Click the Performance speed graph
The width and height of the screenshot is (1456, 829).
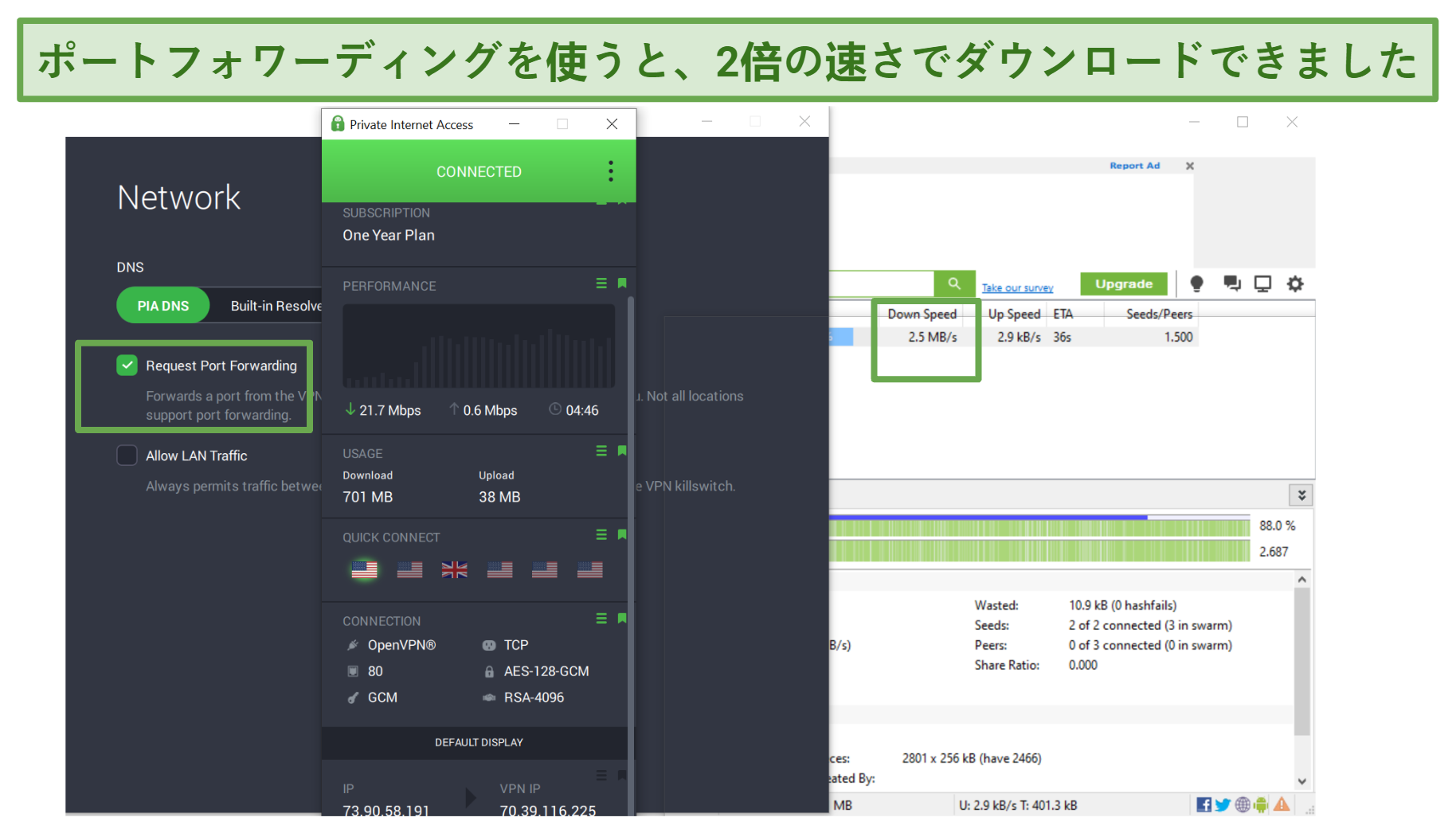479,346
